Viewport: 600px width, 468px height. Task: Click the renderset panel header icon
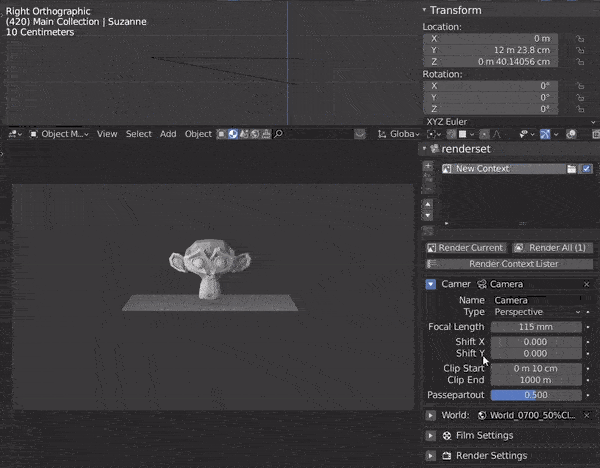click(x=434, y=149)
